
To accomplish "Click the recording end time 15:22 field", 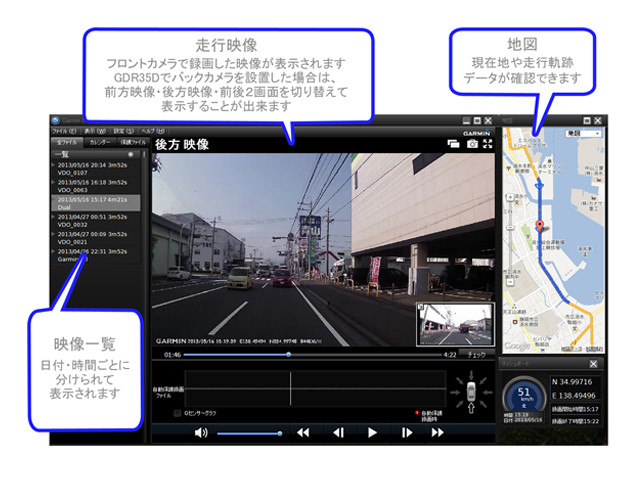I will click(x=575, y=421).
